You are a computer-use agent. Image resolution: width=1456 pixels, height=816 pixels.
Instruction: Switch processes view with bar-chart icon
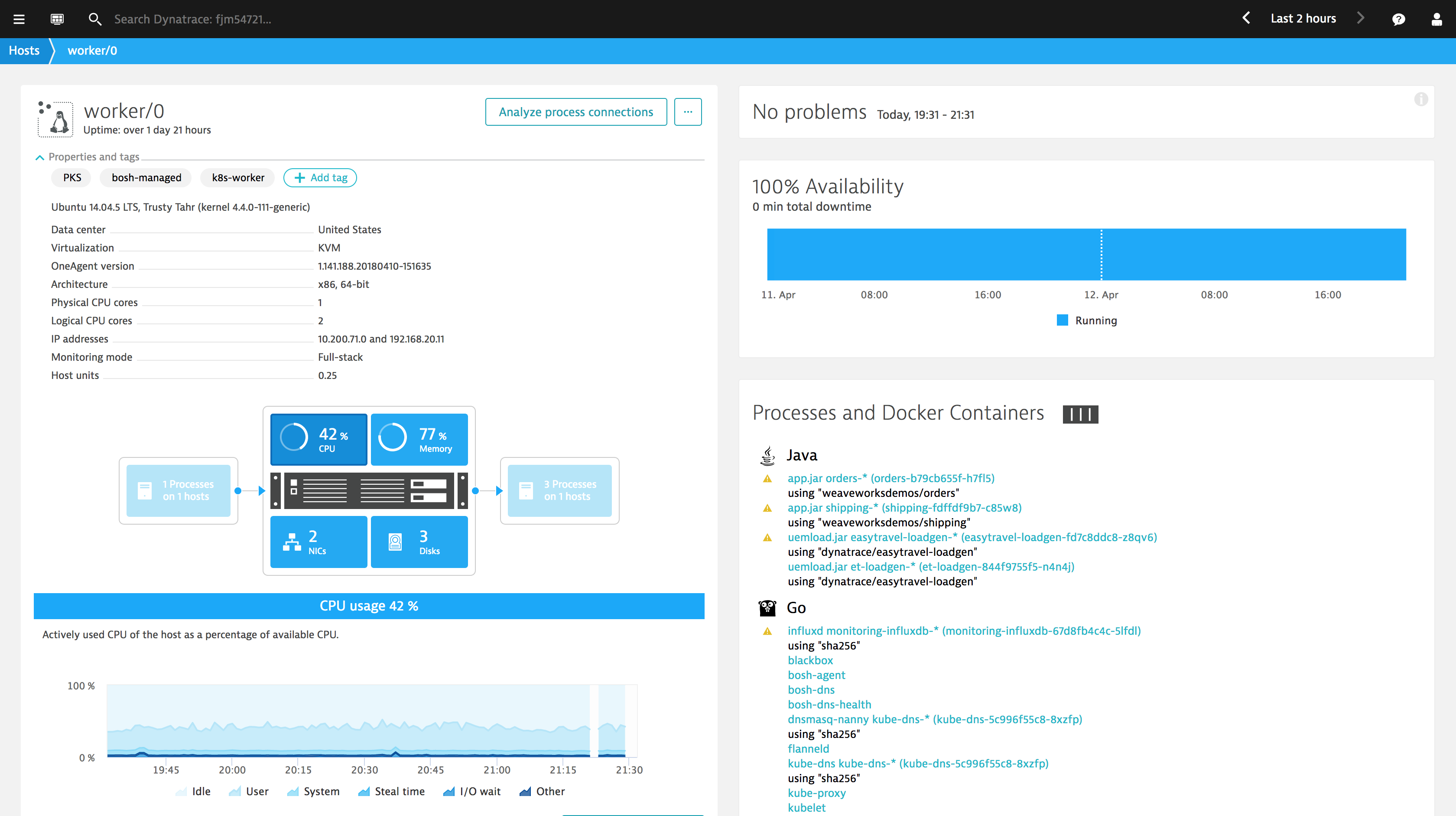1080,415
